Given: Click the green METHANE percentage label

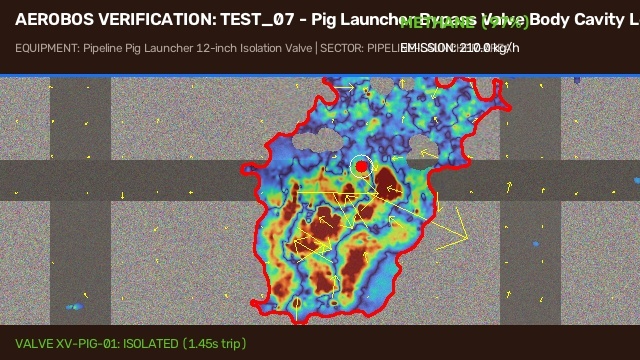Looking at the screenshot, I should pyautogui.click(x=464, y=22).
